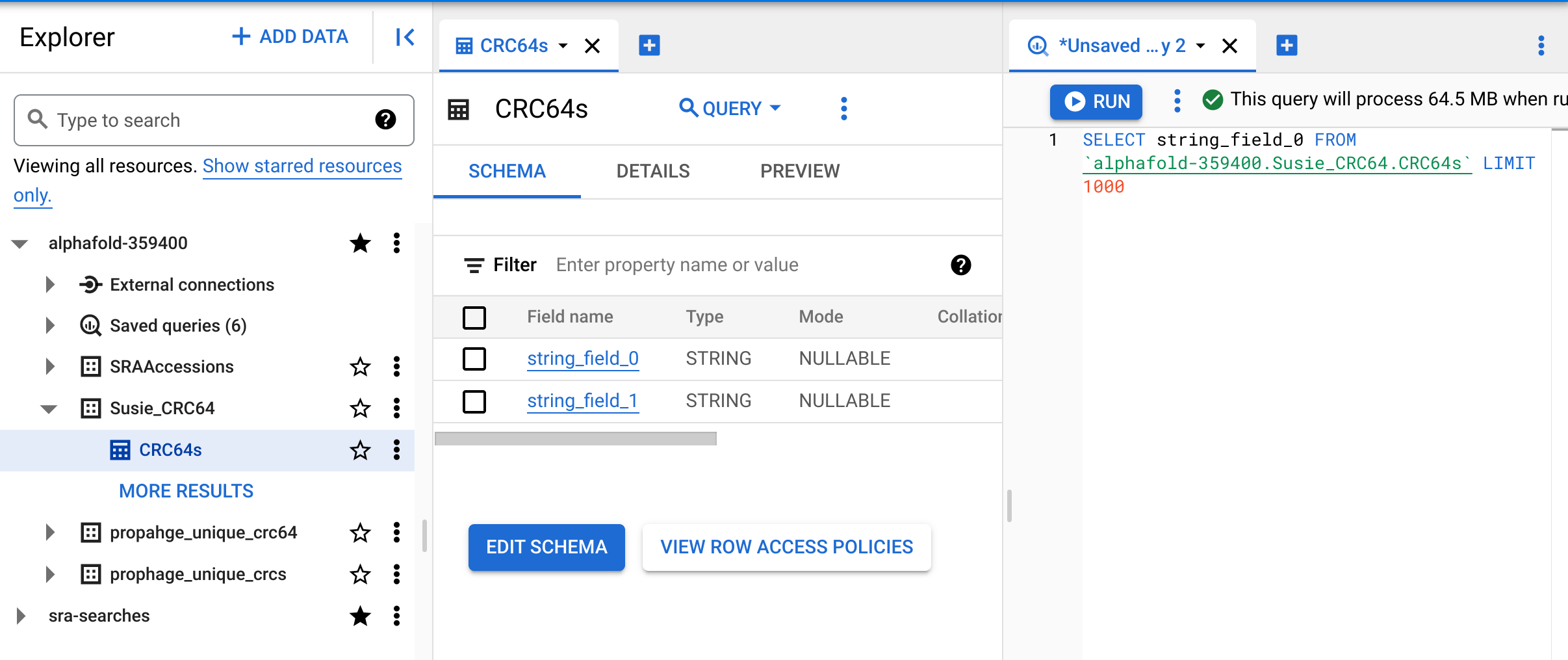Open actions menu for Susie_CRC64
Image resolution: width=1568 pixels, height=660 pixels.
pyautogui.click(x=396, y=408)
